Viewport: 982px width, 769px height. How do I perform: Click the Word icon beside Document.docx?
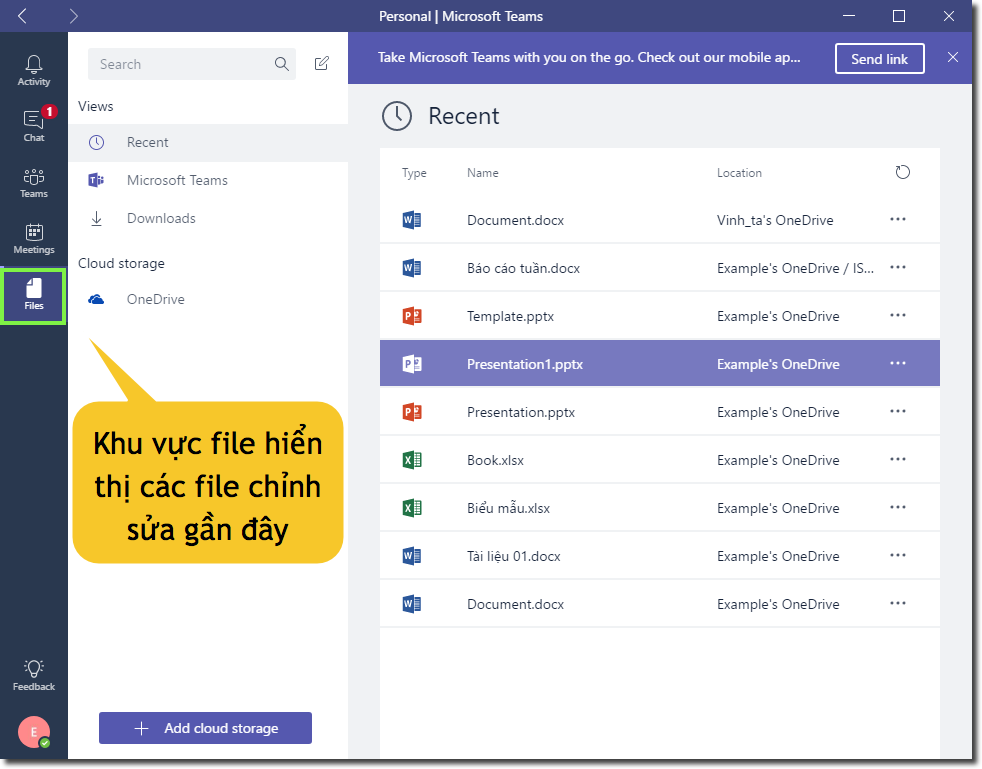click(x=414, y=219)
